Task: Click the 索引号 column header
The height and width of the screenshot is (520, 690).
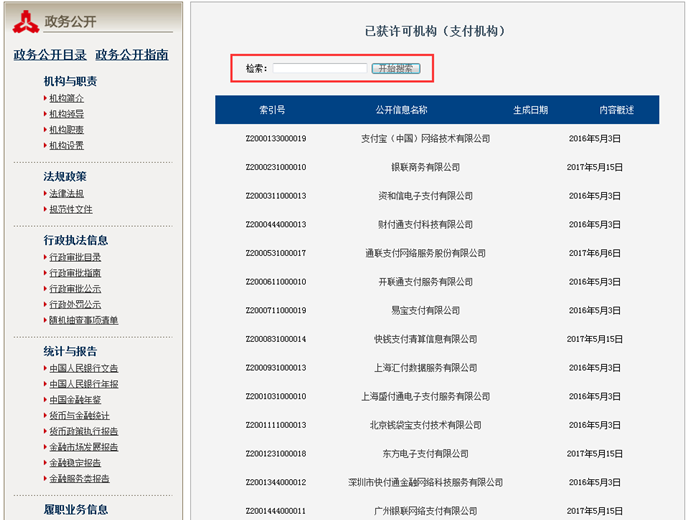Action: pyautogui.click(x=272, y=110)
